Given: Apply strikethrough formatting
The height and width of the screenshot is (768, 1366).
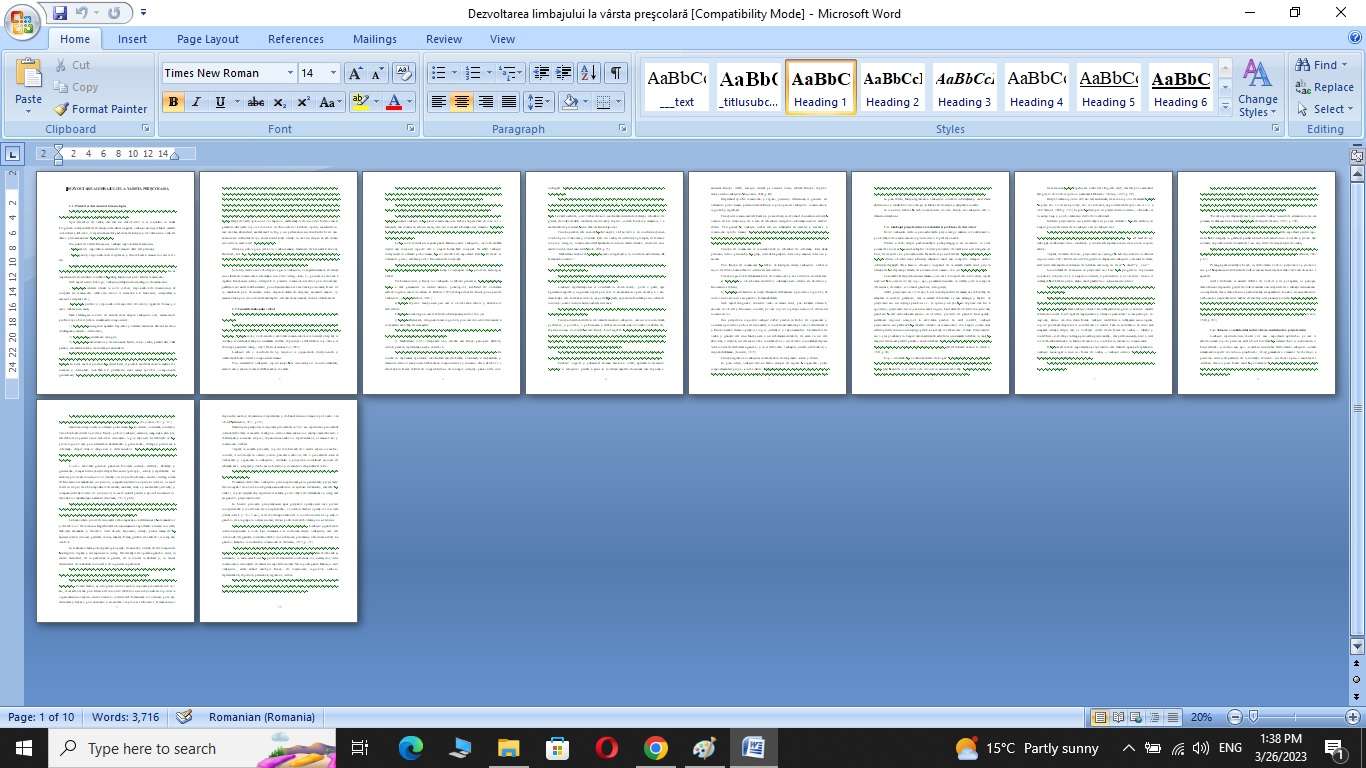Looking at the screenshot, I should click(x=255, y=102).
